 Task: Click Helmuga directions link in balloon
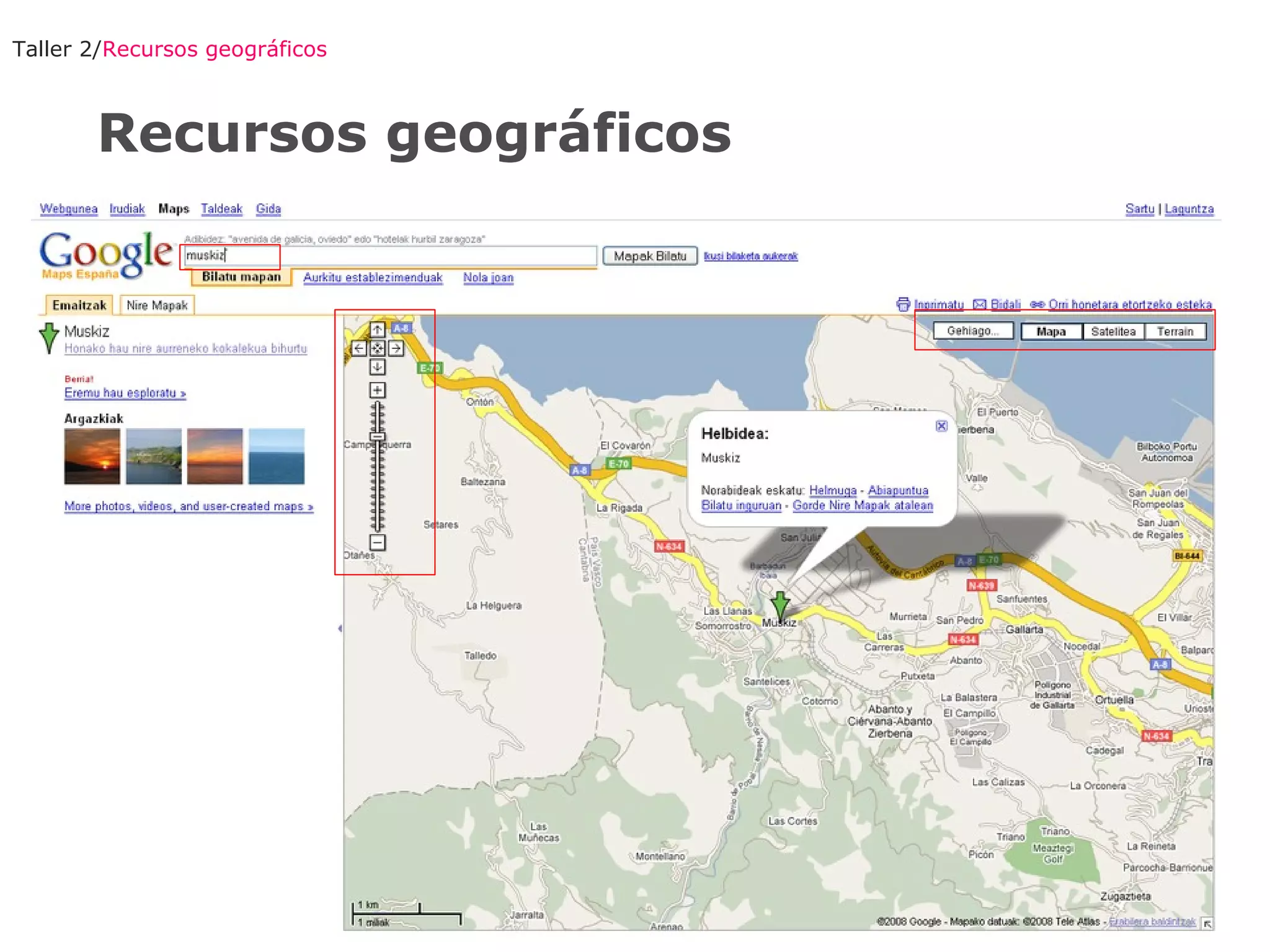point(833,490)
